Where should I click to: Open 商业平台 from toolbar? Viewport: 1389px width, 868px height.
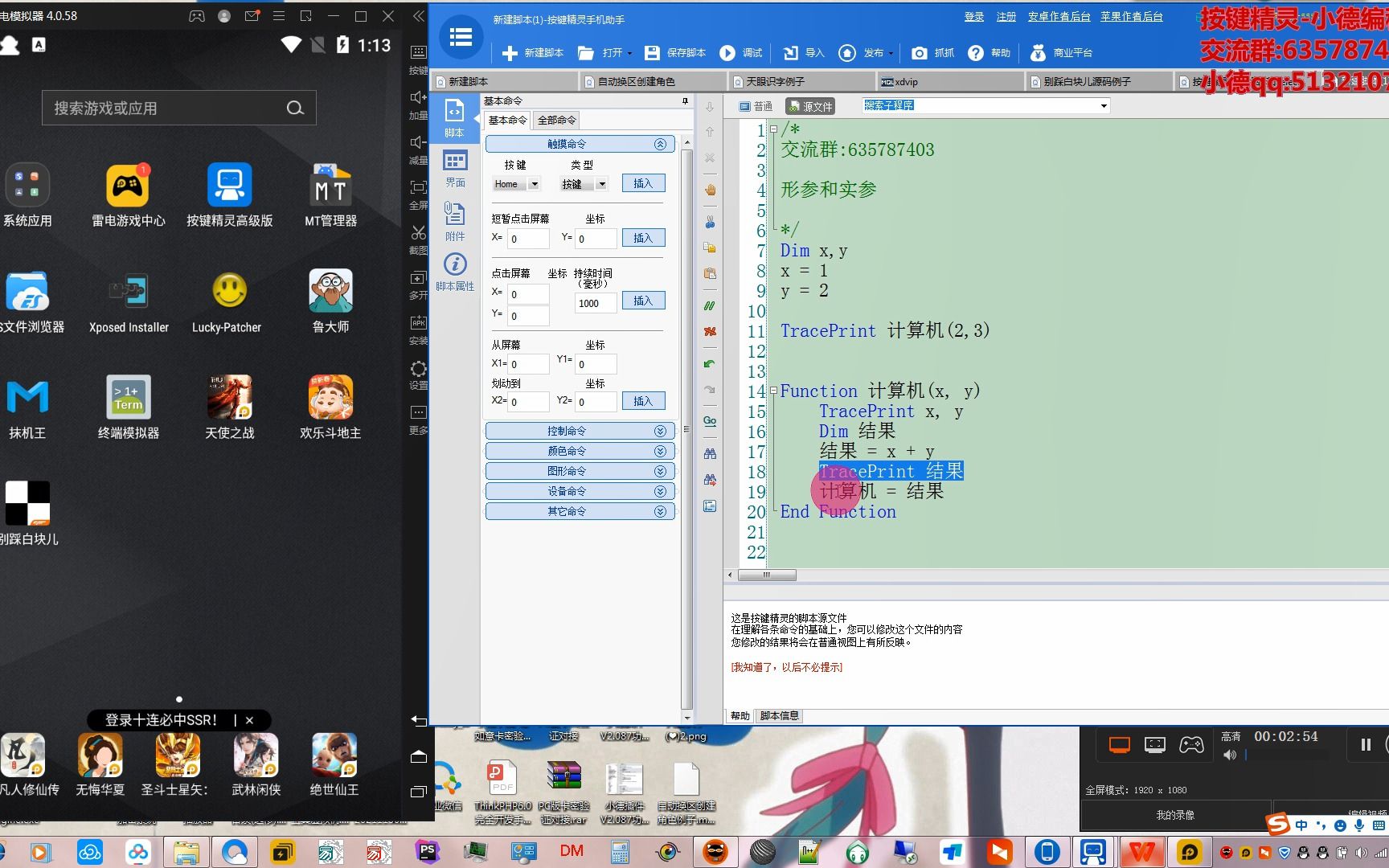tap(1061, 53)
